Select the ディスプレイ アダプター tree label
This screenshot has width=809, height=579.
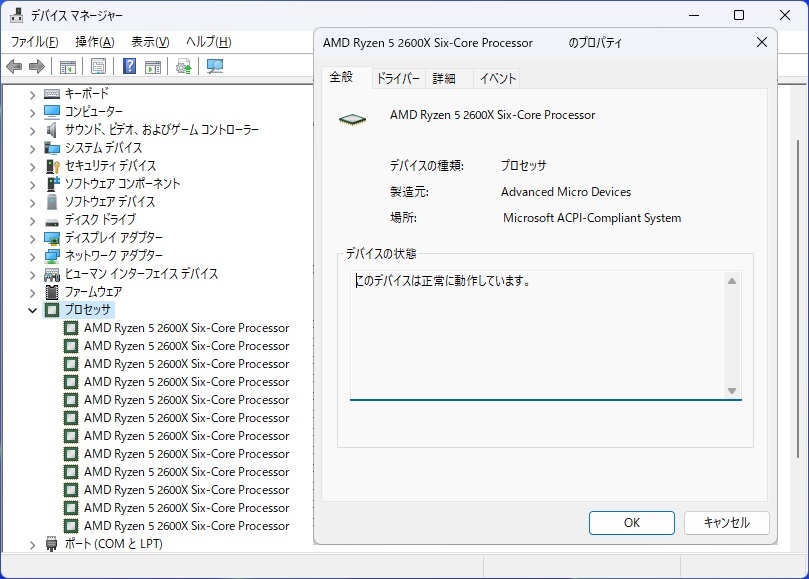click(x=114, y=237)
